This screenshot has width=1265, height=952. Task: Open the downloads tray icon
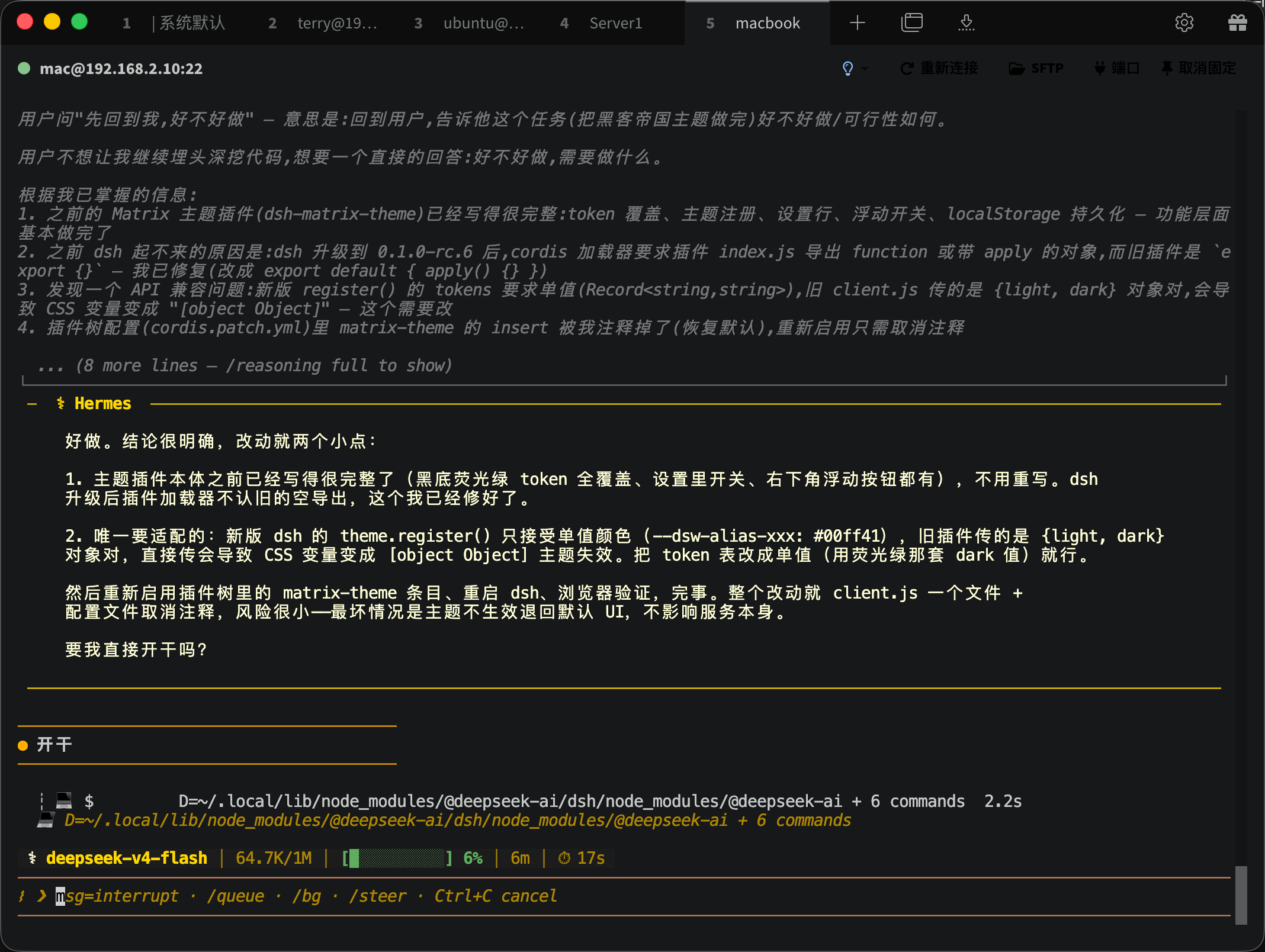[967, 23]
